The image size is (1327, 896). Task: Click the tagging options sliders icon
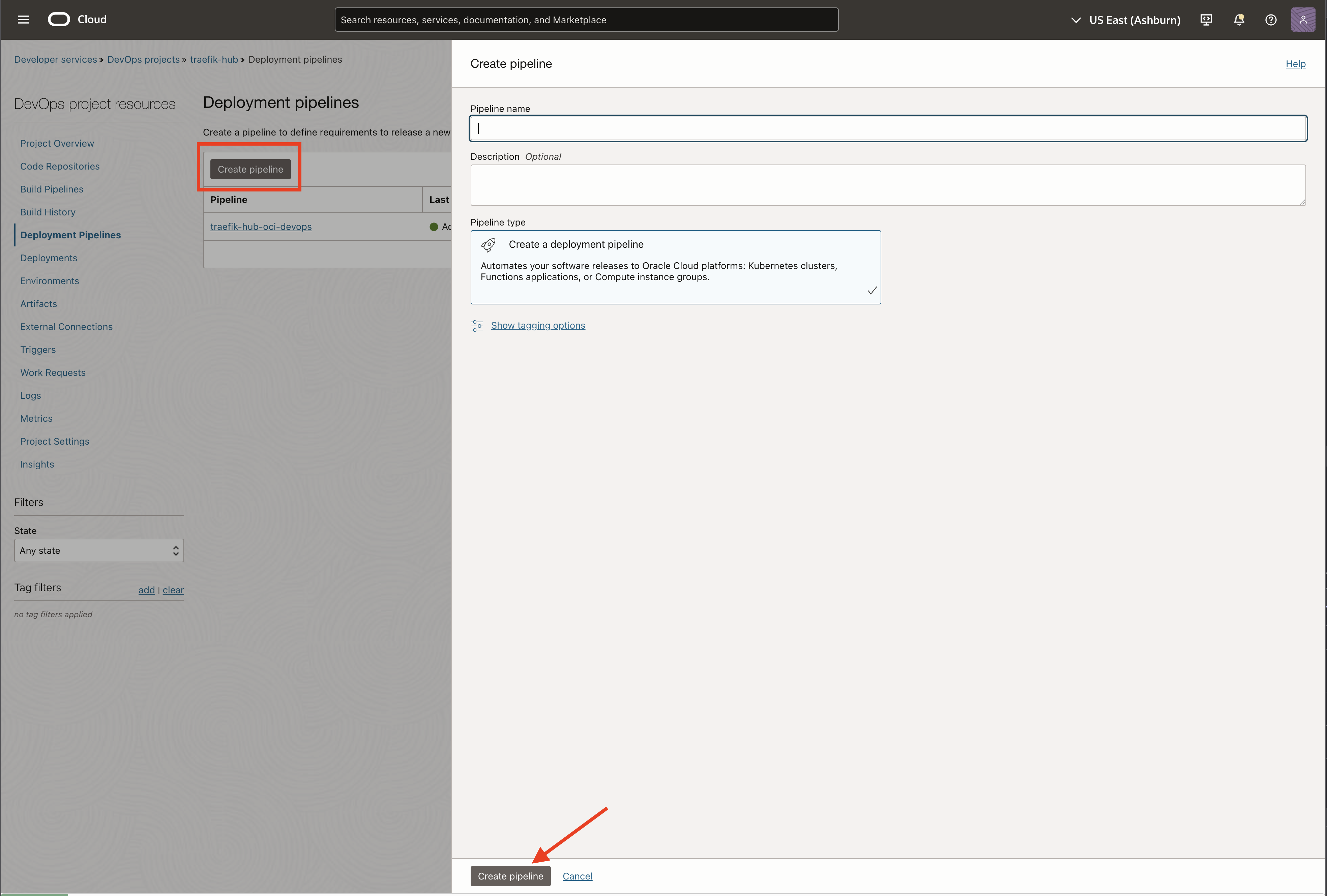(477, 326)
